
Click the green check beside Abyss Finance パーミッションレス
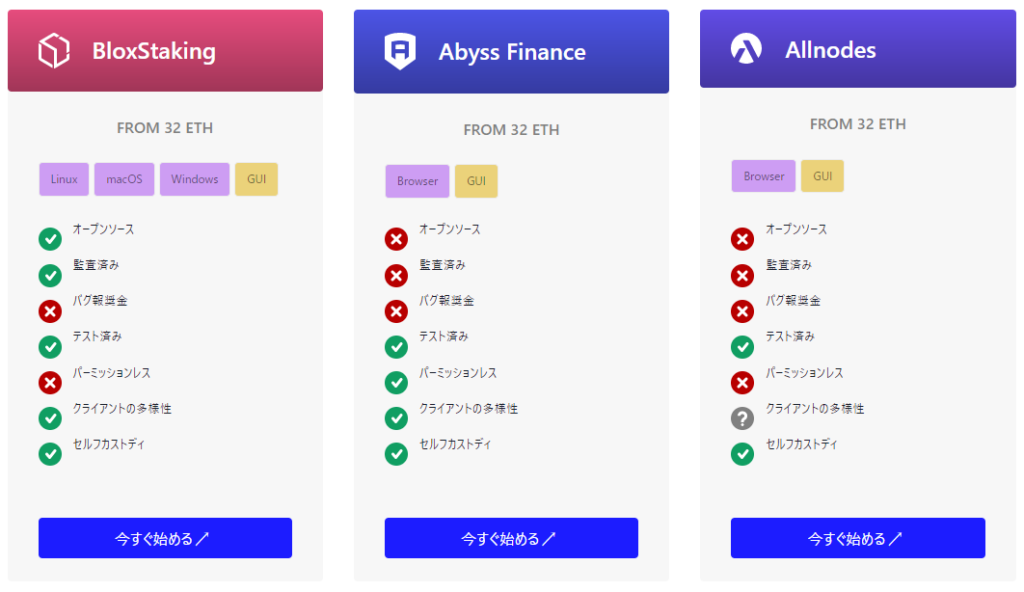[396, 382]
